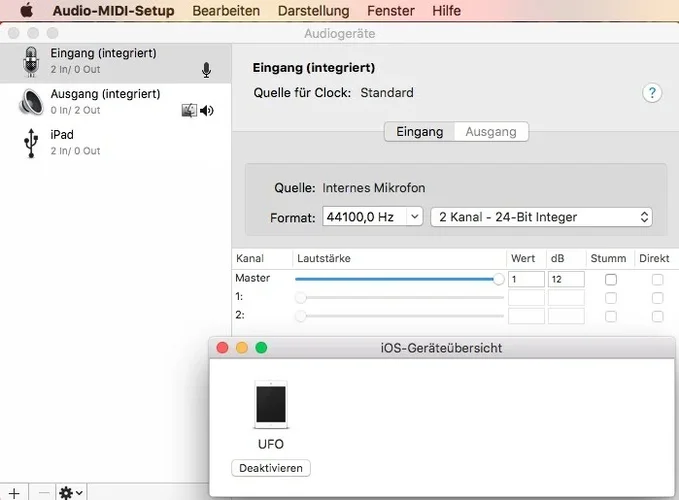Open the 2 Kanal - 24-Bit Integer format popup
679x500 pixels.
click(541, 217)
